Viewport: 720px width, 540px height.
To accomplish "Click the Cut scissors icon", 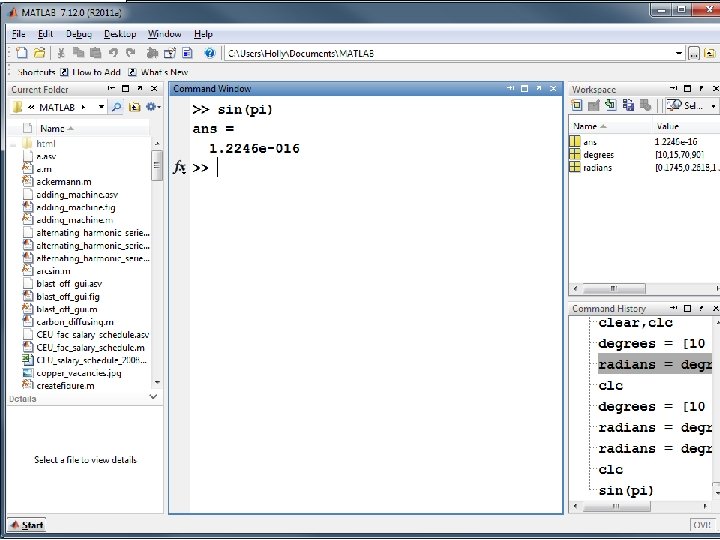I will (61, 53).
